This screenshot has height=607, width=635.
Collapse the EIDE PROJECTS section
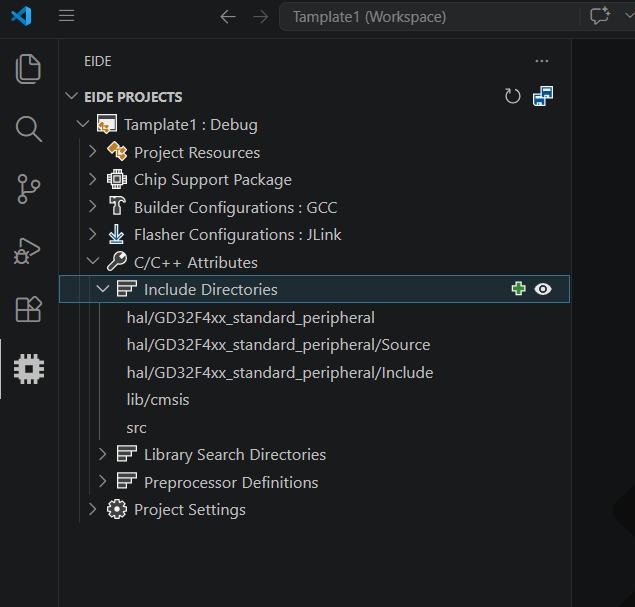pyautogui.click(x=72, y=96)
